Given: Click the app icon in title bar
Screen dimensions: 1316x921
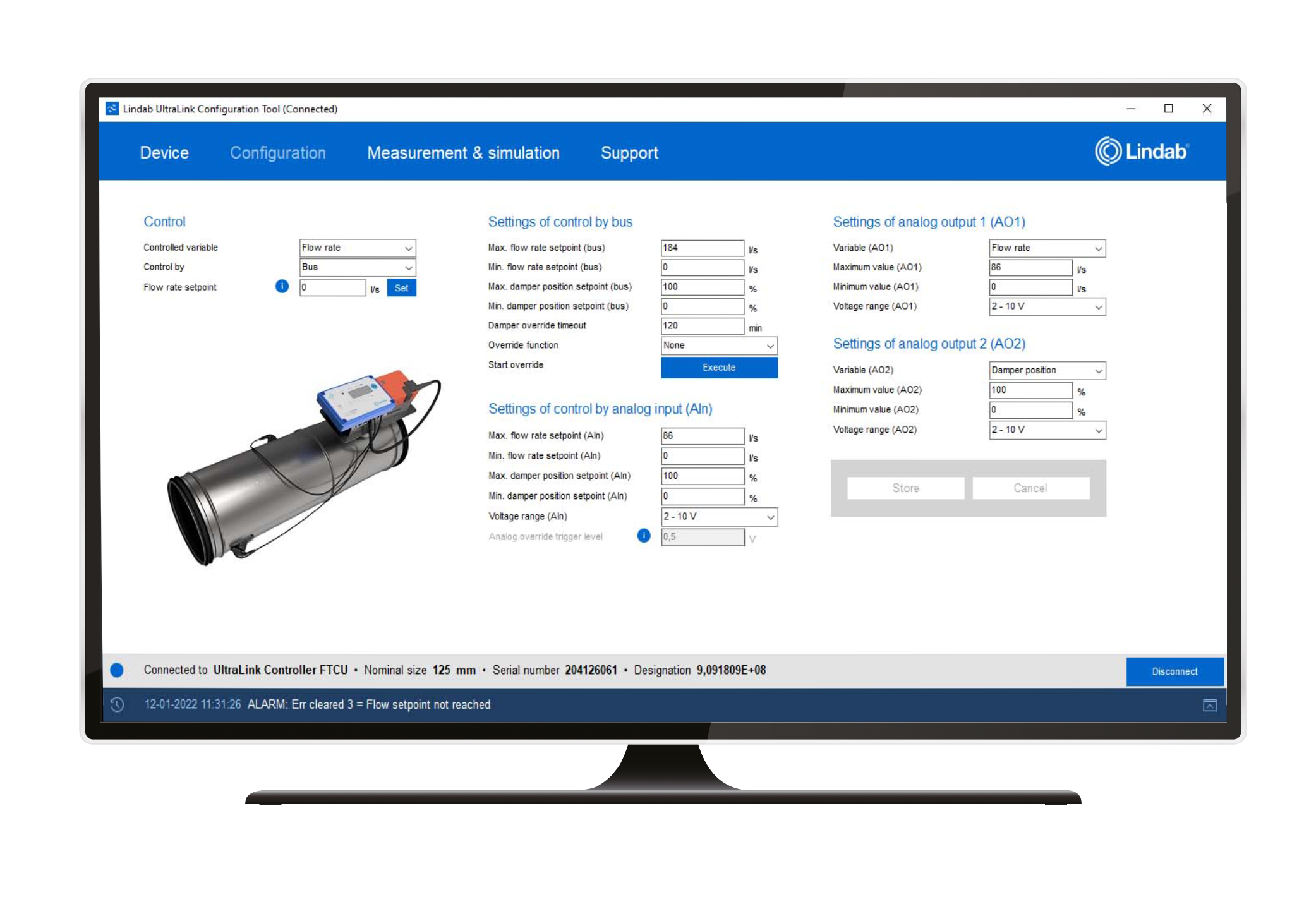Looking at the screenshot, I should click(x=112, y=109).
